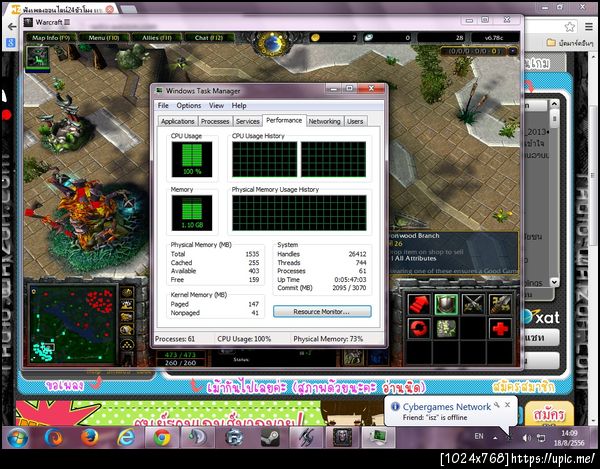Open the Chrome hamburger menu
Image resolution: width=600 pixels, height=469 pixels.
point(589,26)
